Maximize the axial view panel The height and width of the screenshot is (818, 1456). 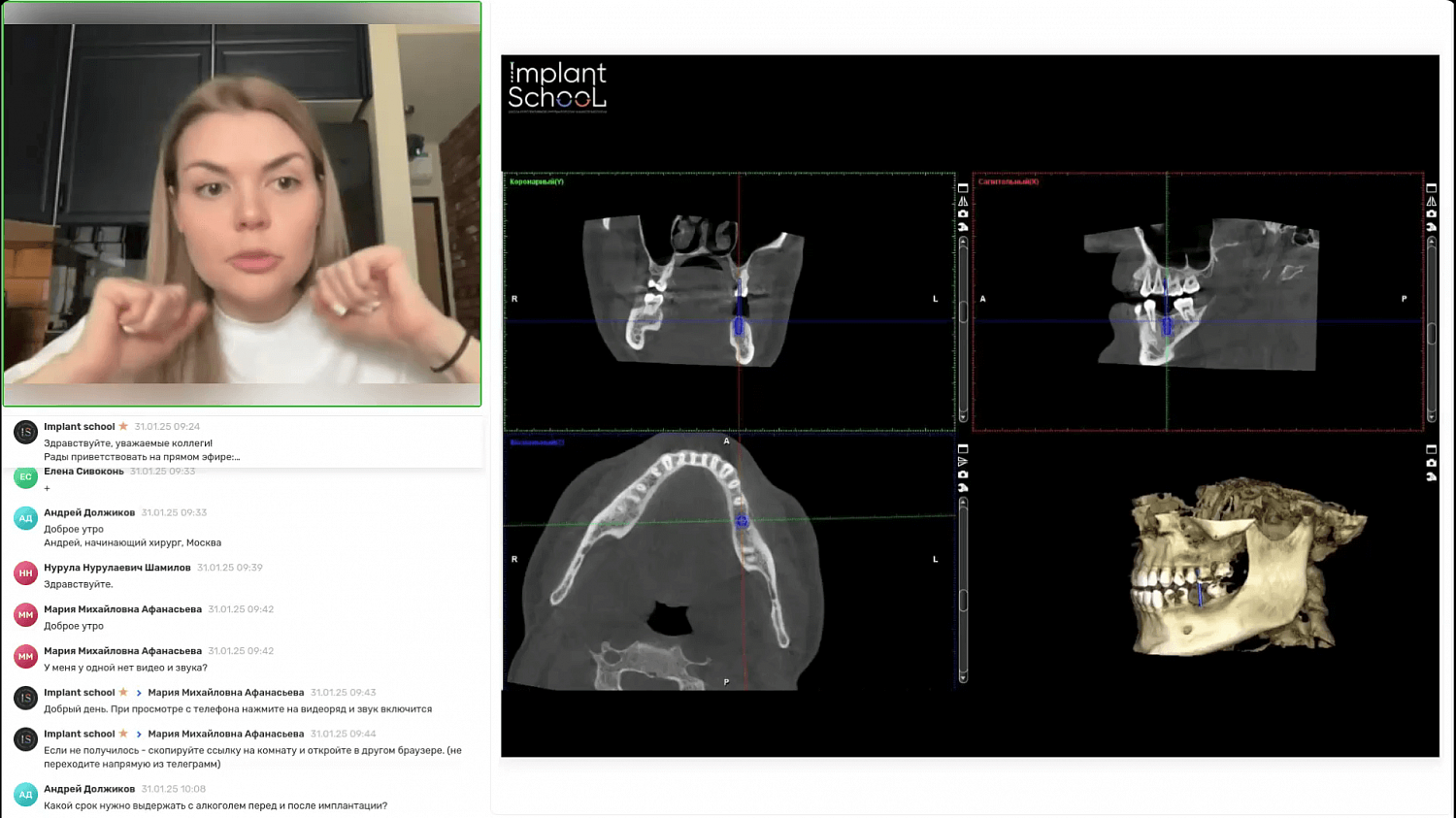tap(963, 449)
